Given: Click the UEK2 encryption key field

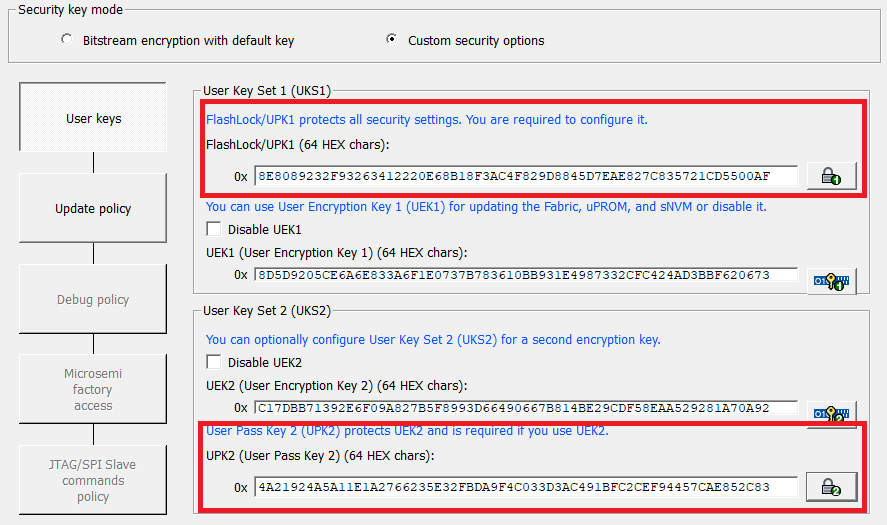Looking at the screenshot, I should coord(525,408).
